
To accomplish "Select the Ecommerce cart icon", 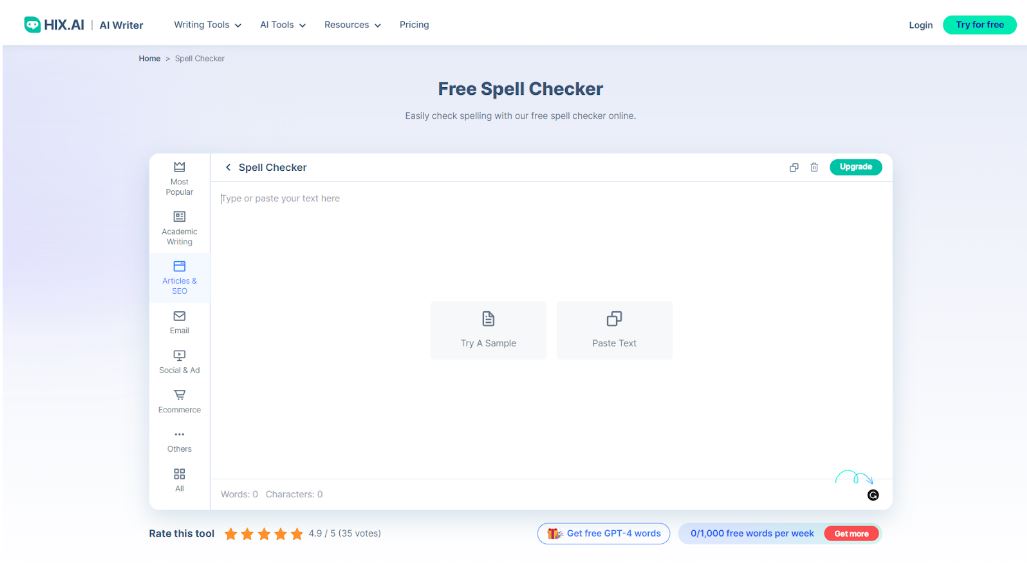I will pos(180,395).
